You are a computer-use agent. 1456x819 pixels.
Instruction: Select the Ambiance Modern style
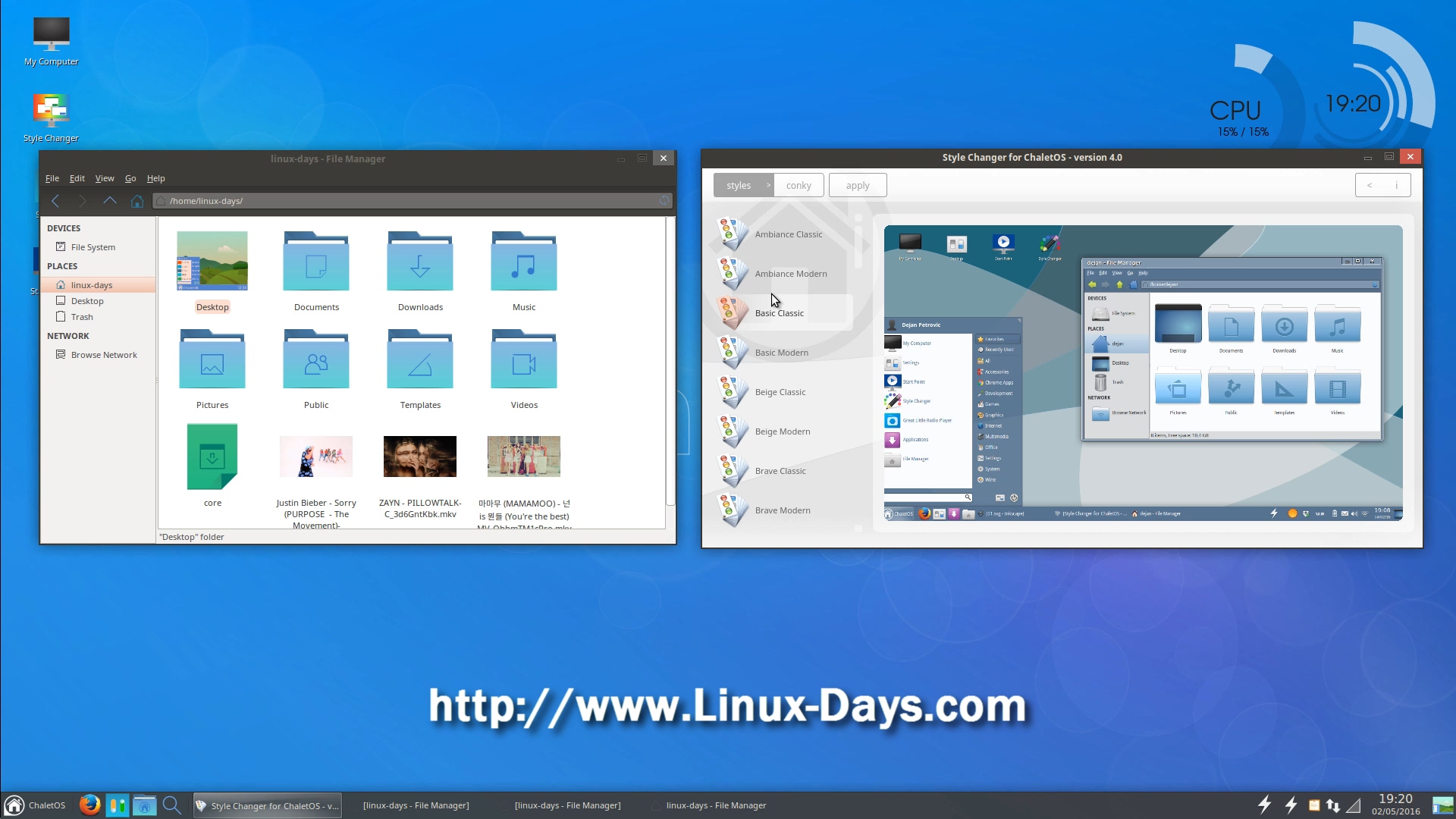click(783, 274)
